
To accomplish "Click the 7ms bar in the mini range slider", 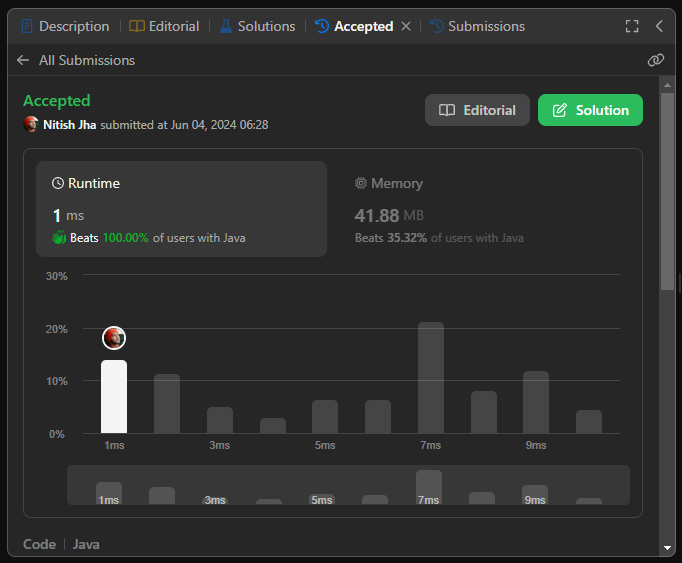I will [429, 487].
